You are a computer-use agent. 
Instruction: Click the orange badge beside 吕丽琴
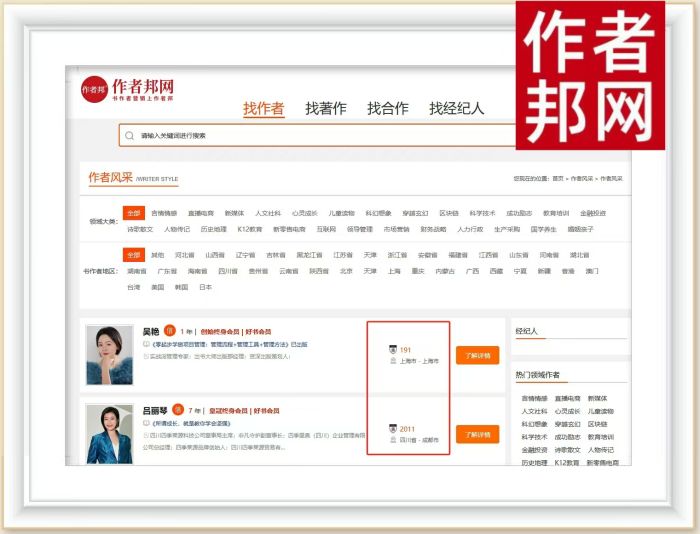coord(177,409)
